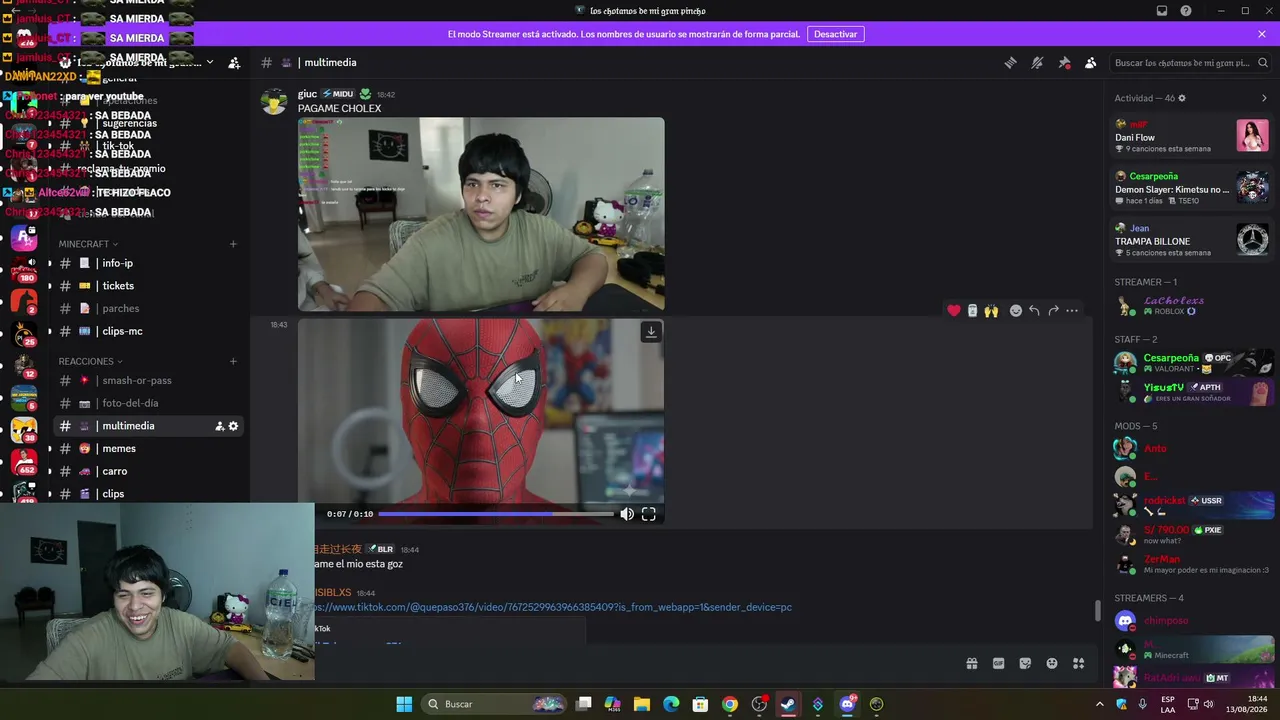1280x720 pixels.
Task: Dismiss the Streamer mode banner
Action: 1262,34
